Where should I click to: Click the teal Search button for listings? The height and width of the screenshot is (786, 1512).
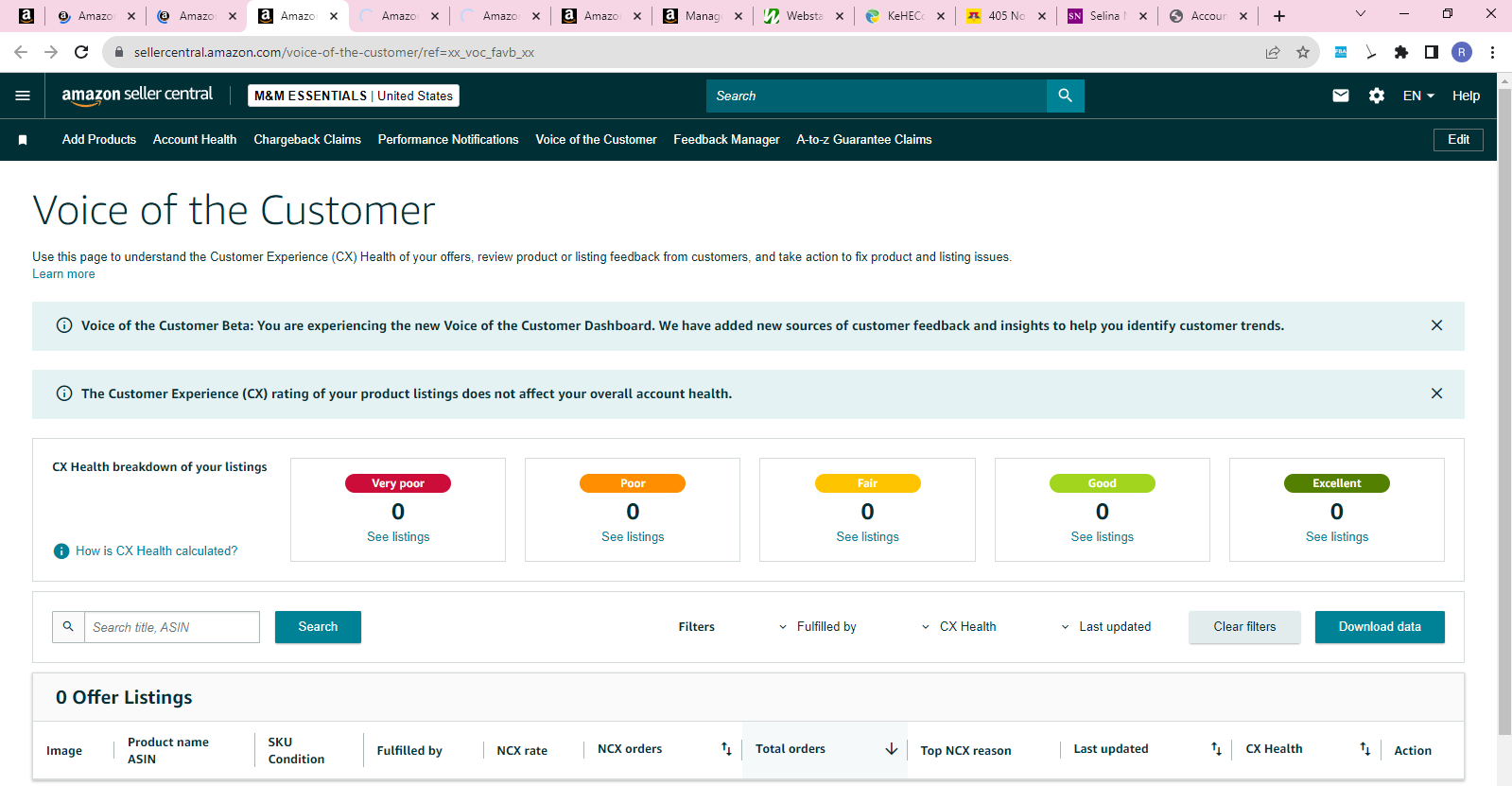(x=318, y=627)
